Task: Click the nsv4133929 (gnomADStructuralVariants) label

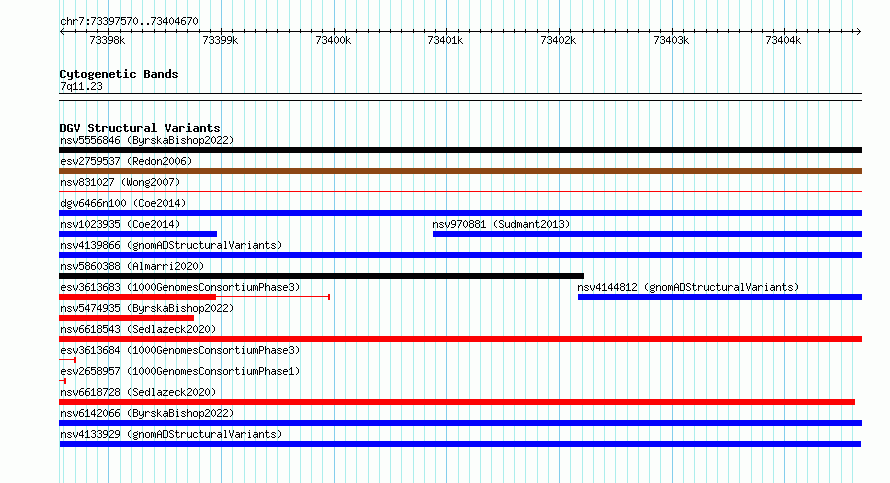Action: [x=171, y=434]
